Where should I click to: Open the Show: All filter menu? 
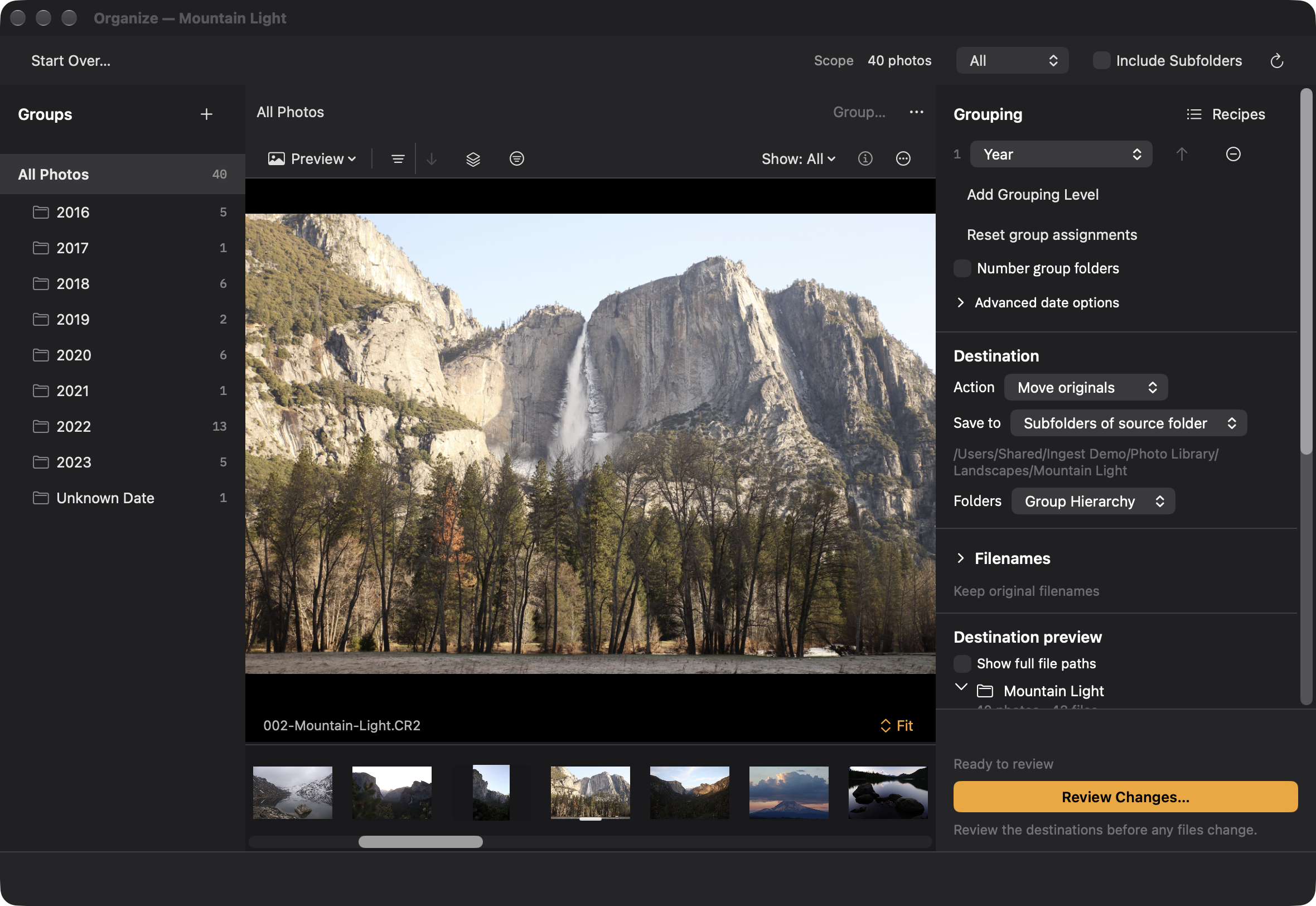click(798, 159)
